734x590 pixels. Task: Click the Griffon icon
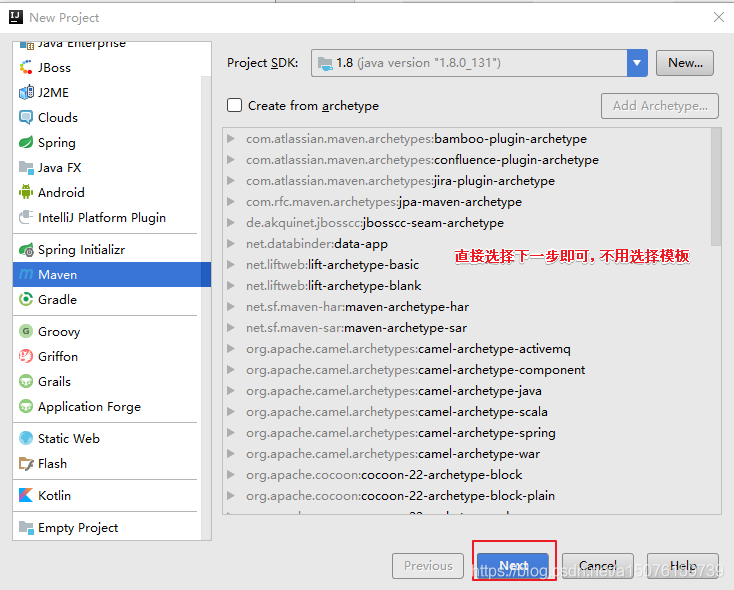click(x=26, y=356)
